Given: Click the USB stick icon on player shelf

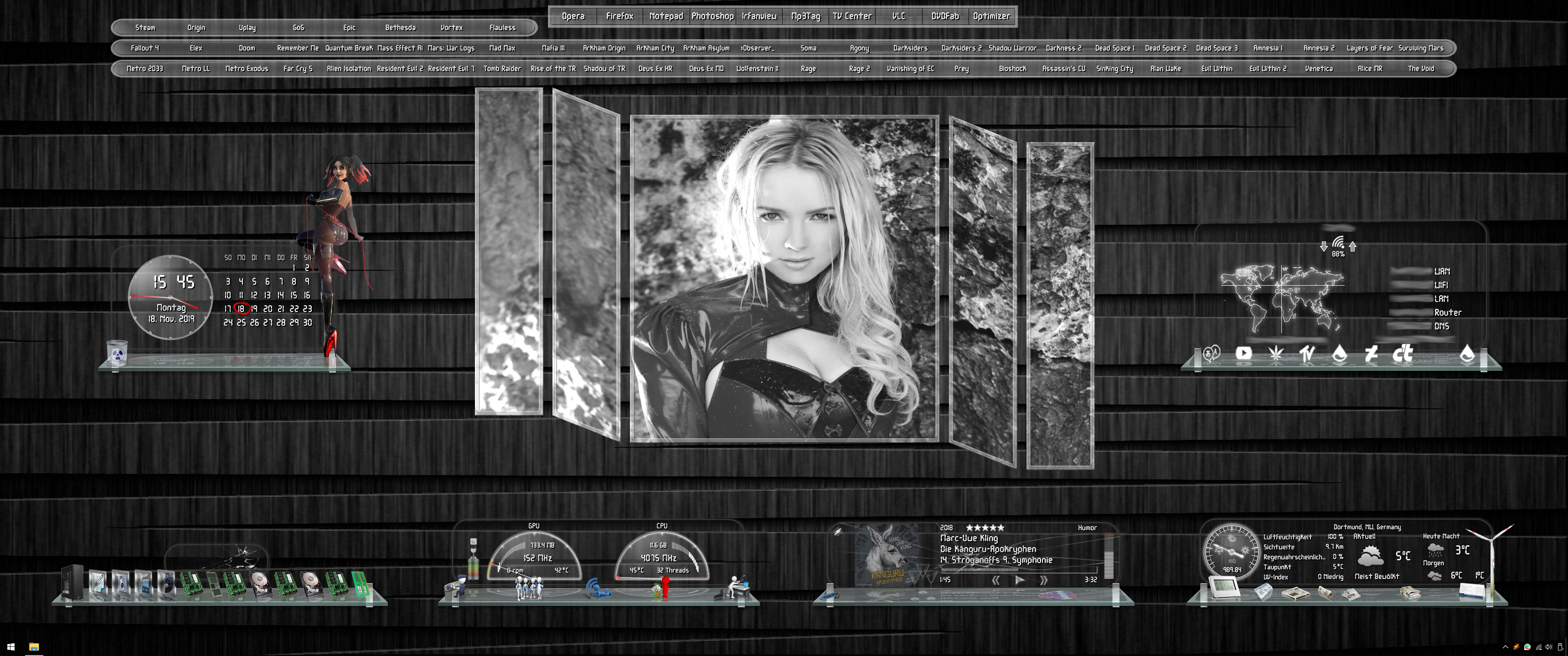Looking at the screenshot, I should (830, 596).
